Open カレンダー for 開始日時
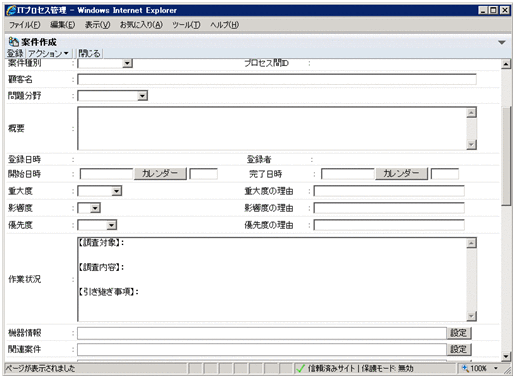Image resolution: width=517 pixels, height=380 pixels. pyautogui.click(x=160, y=174)
